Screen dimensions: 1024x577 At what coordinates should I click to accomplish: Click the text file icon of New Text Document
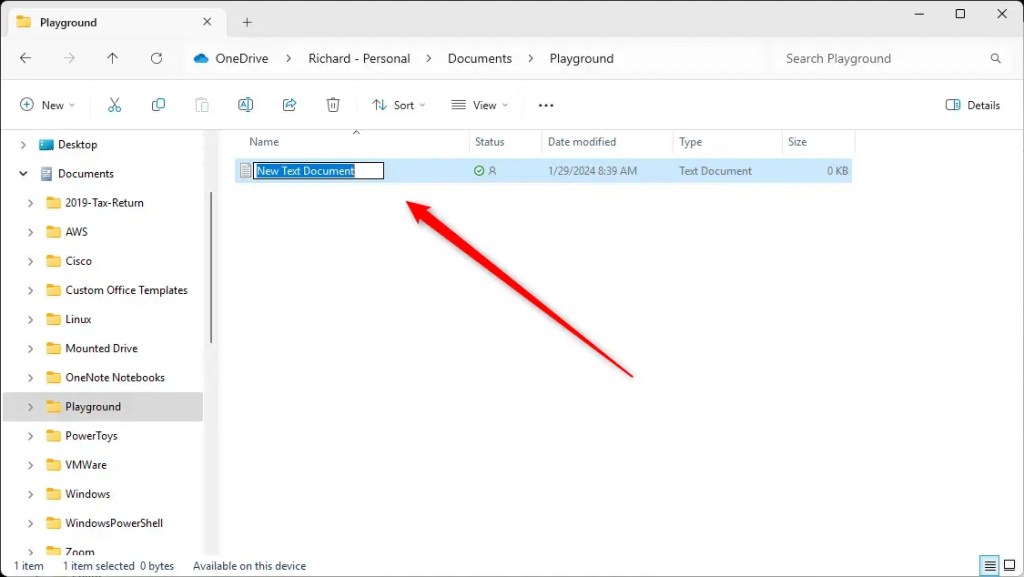click(x=246, y=170)
